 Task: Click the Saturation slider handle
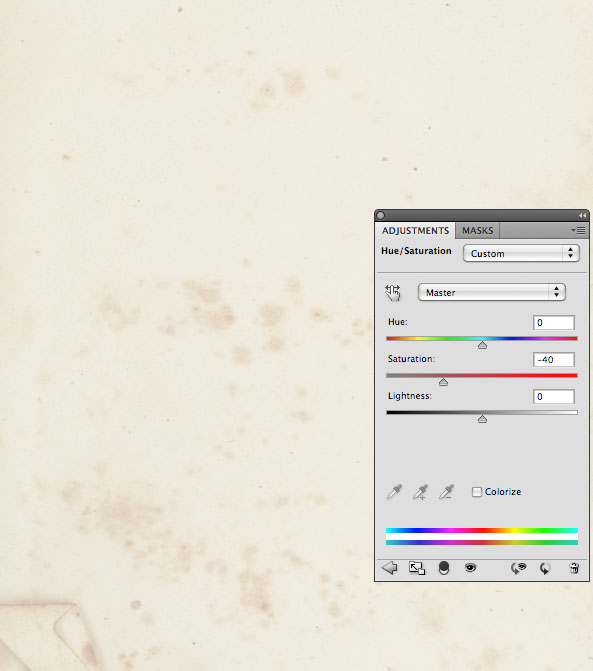pyautogui.click(x=443, y=382)
